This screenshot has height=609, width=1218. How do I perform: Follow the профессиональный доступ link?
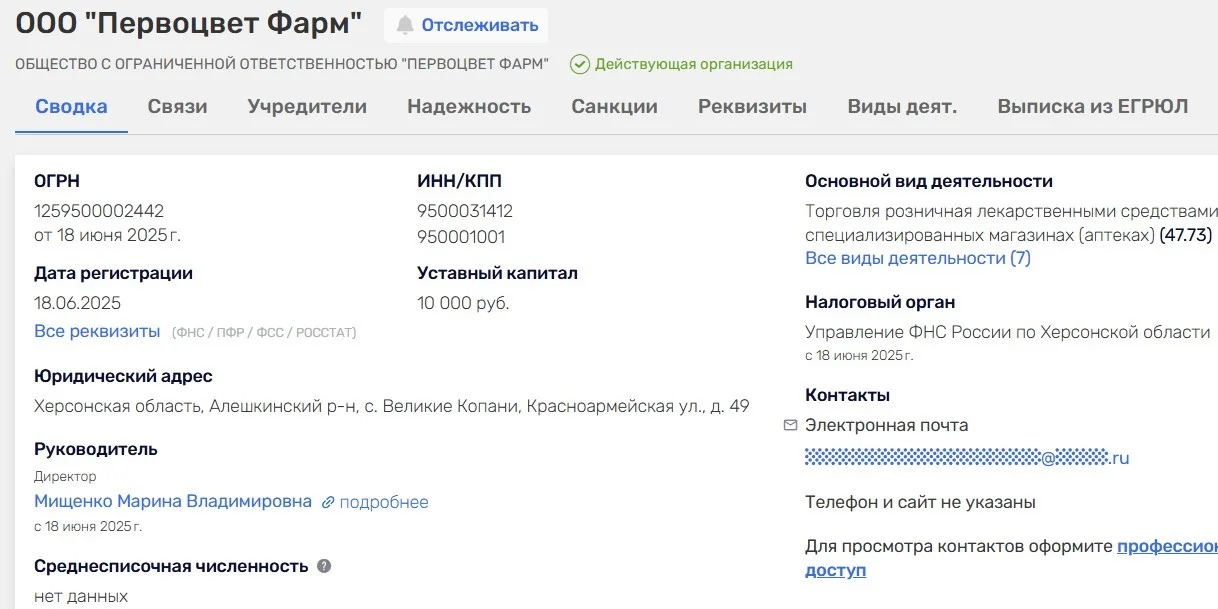coord(1166,547)
